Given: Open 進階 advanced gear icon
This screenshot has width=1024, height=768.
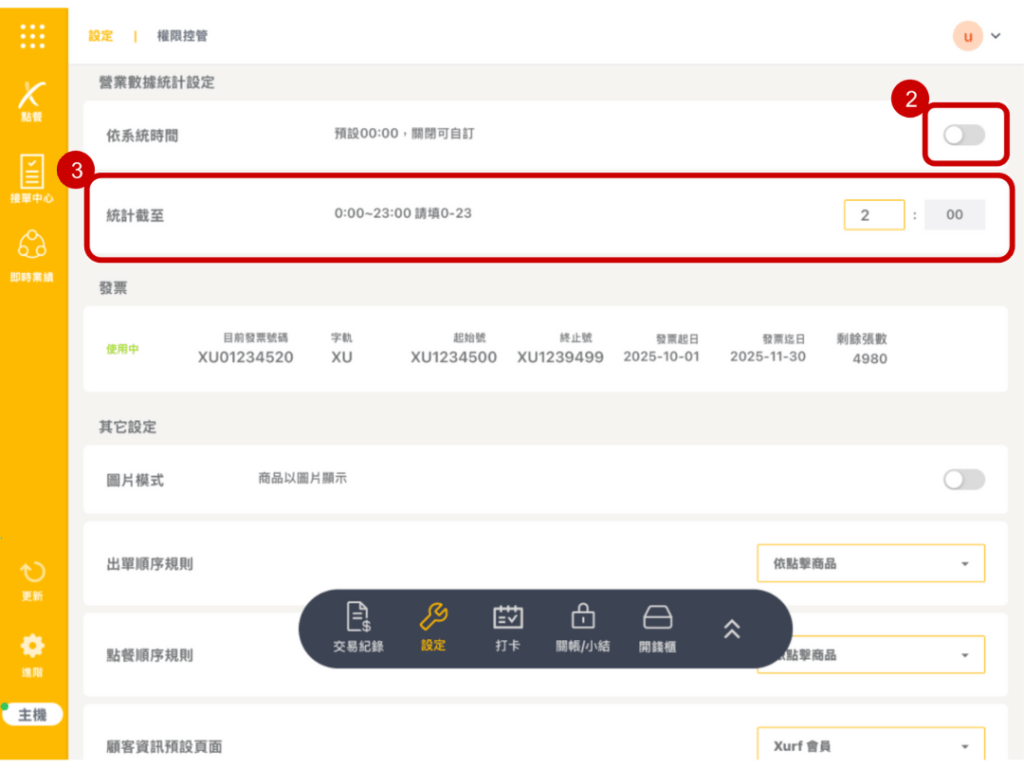Looking at the screenshot, I should 33,653.
